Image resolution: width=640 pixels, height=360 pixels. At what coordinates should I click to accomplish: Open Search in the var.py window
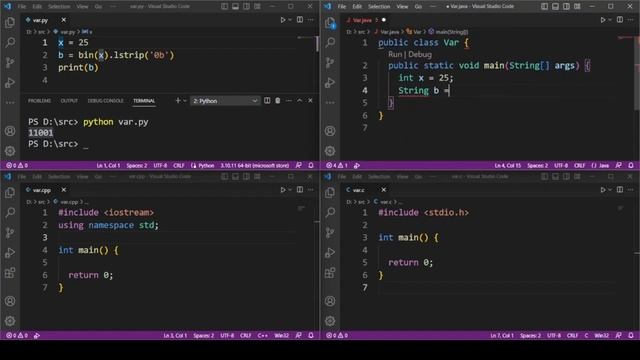point(10,42)
